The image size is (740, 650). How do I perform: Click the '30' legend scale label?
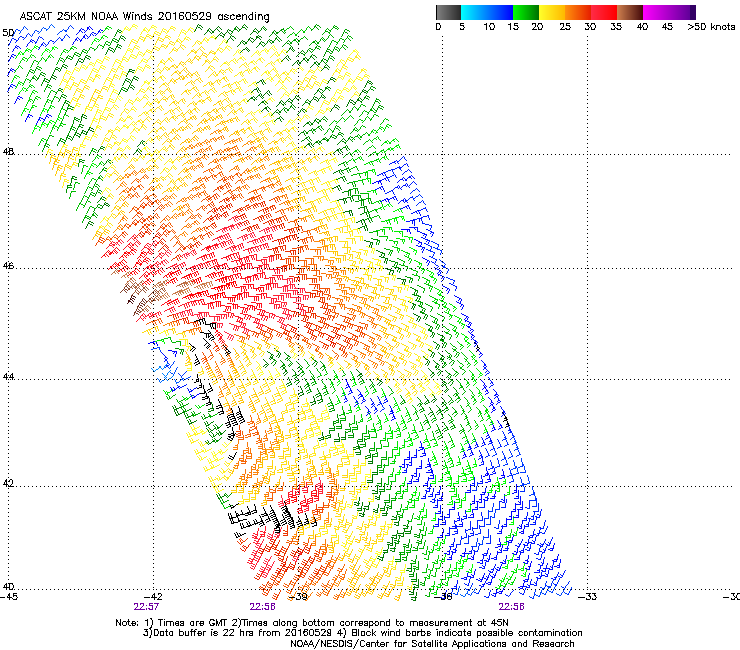point(590,27)
